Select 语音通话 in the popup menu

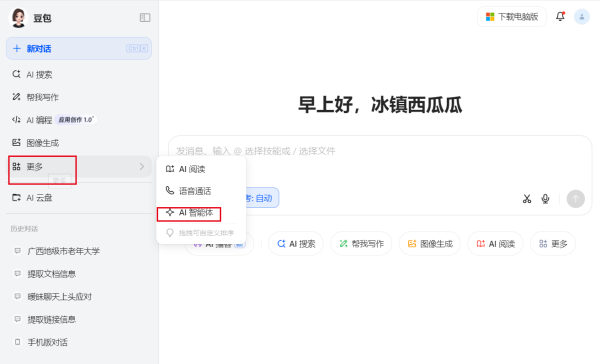coord(201,191)
